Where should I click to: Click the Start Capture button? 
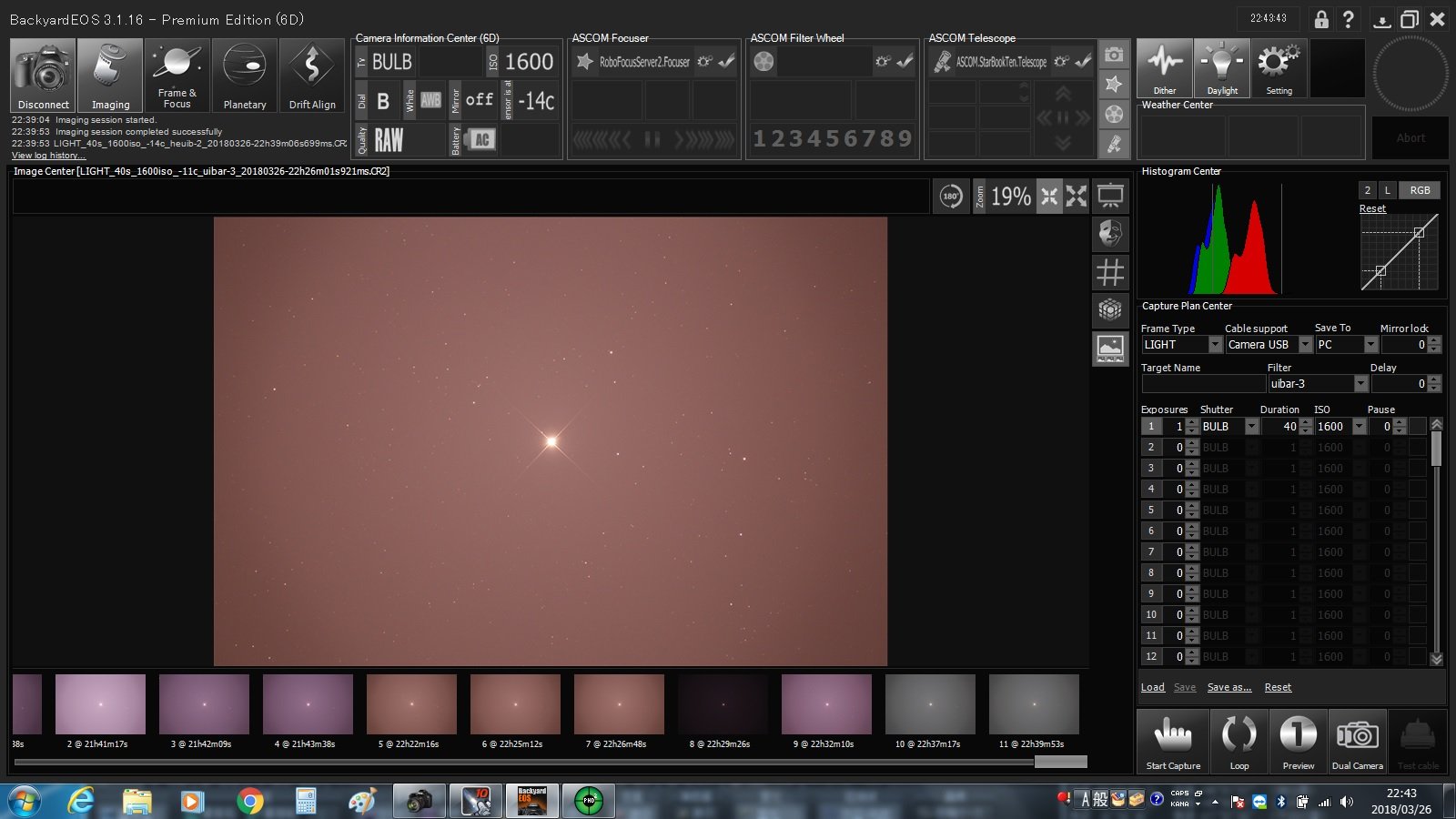pyautogui.click(x=1173, y=742)
